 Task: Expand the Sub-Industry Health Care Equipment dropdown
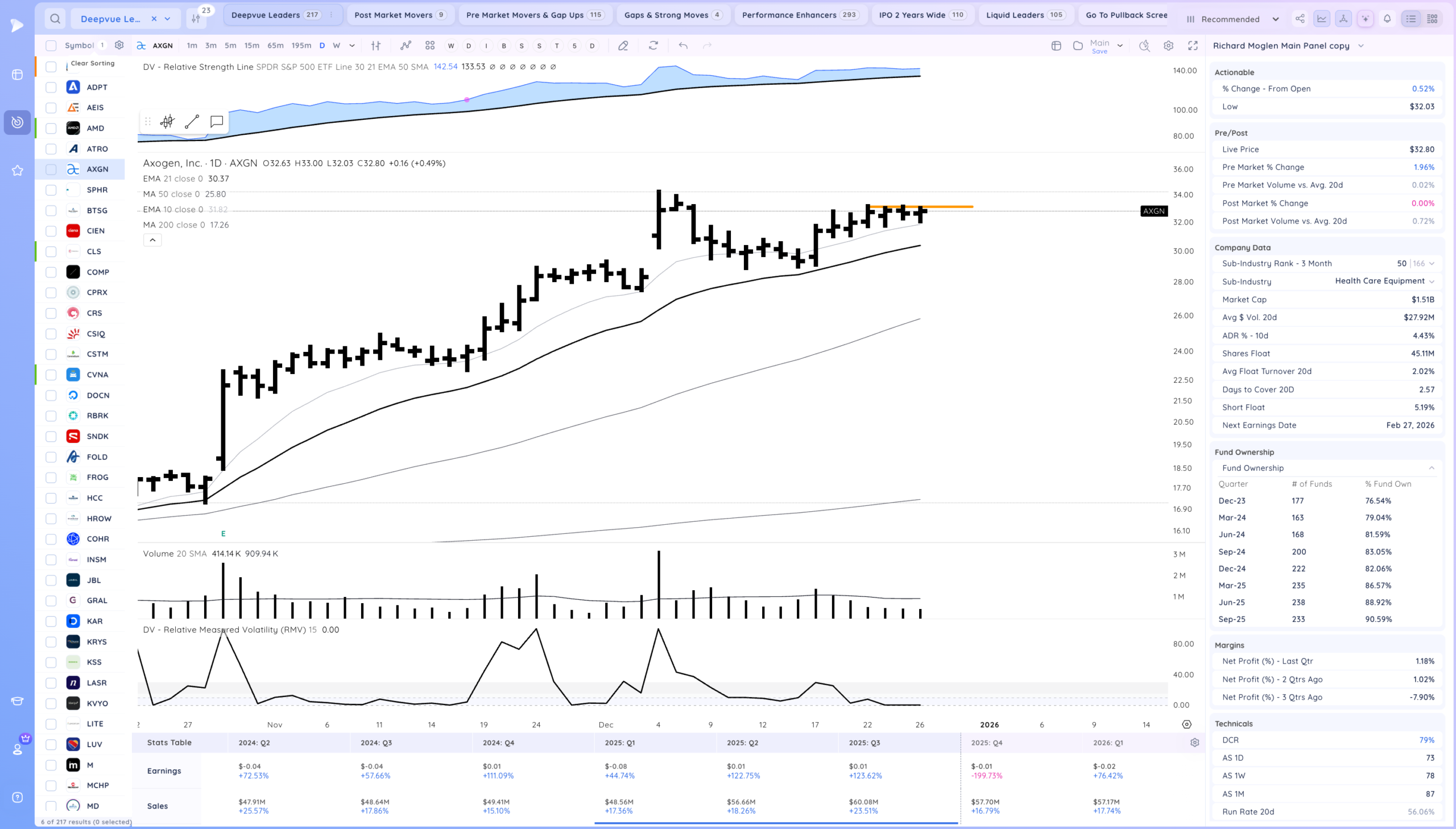click(x=1432, y=281)
